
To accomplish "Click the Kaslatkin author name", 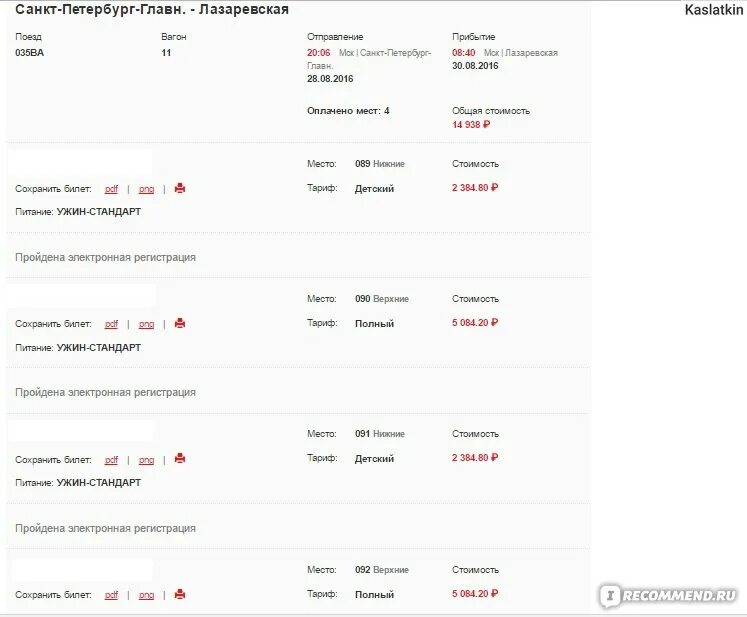I will click(714, 10).
